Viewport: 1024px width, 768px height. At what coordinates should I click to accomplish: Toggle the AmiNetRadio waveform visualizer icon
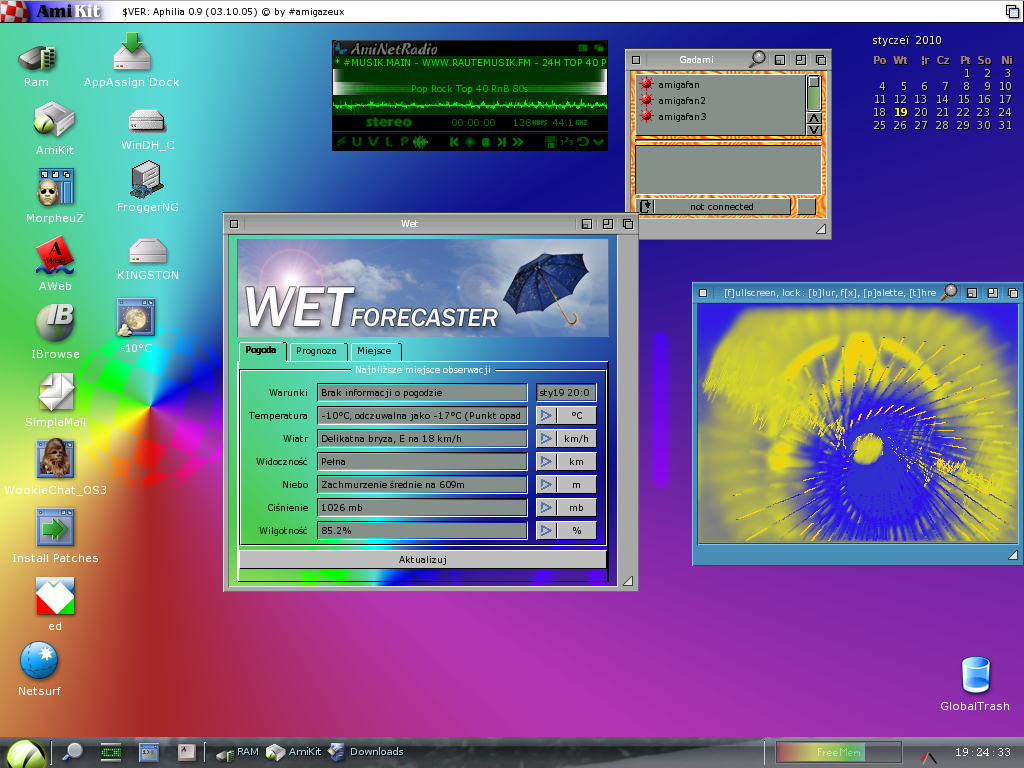click(x=420, y=142)
